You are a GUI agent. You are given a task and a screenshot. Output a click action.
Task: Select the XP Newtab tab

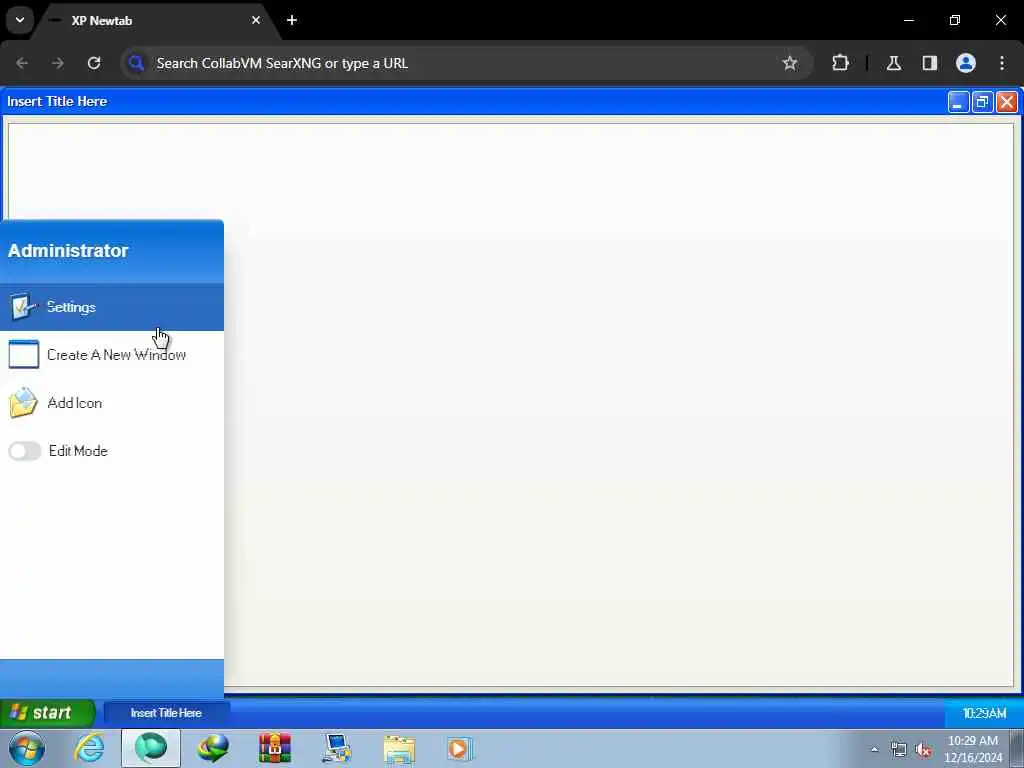[x=153, y=21]
